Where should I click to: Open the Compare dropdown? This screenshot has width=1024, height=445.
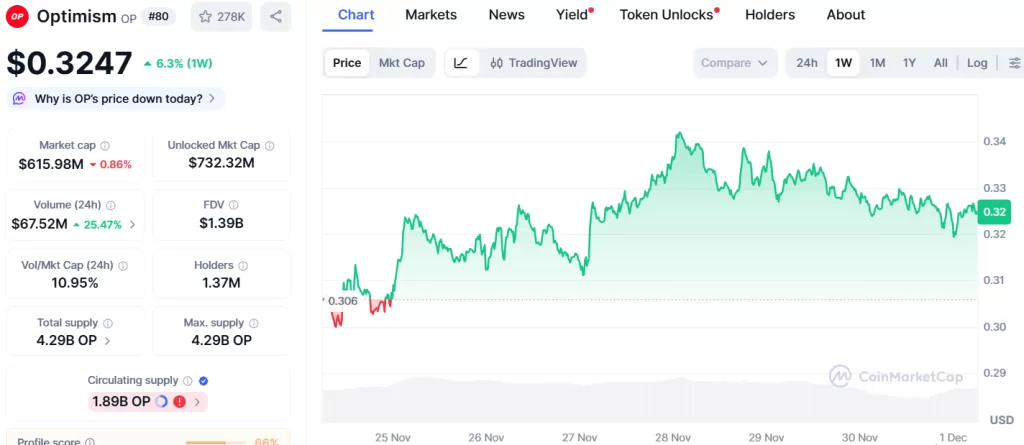[x=735, y=63]
